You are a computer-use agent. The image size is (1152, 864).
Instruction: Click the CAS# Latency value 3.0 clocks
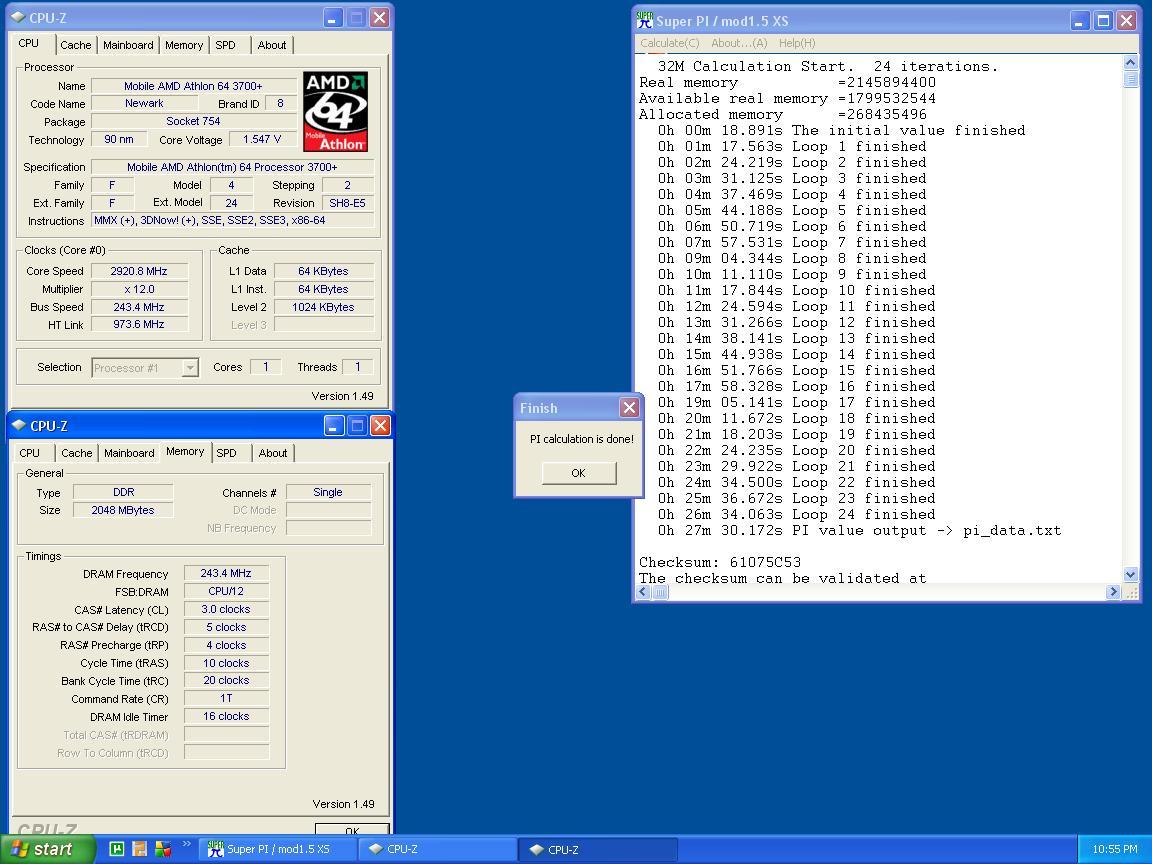tap(226, 609)
